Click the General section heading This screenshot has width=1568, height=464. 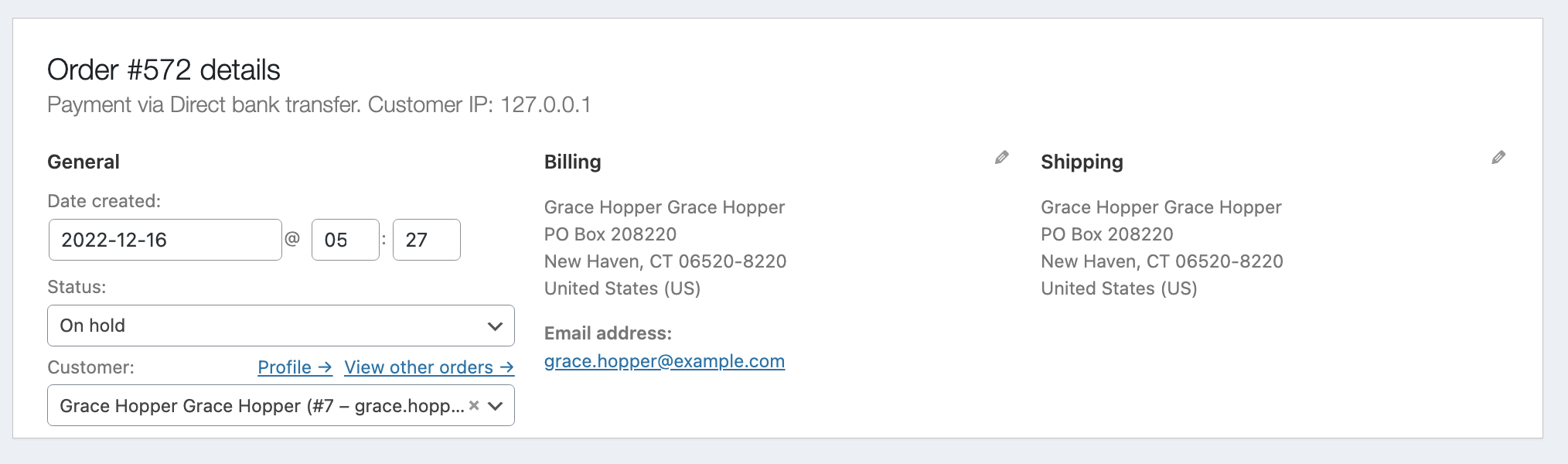[84, 162]
